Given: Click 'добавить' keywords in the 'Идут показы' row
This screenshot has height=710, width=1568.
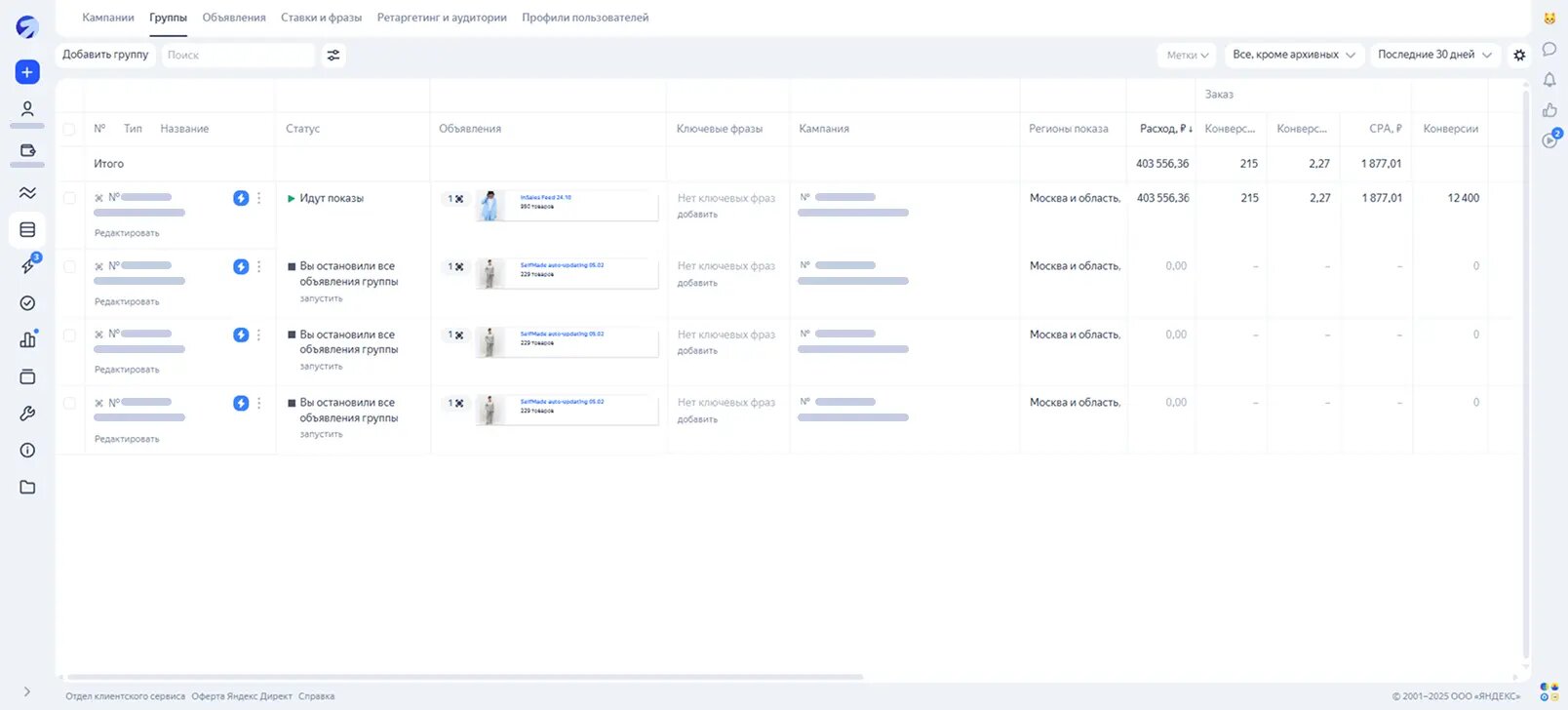Looking at the screenshot, I should pos(697,215).
